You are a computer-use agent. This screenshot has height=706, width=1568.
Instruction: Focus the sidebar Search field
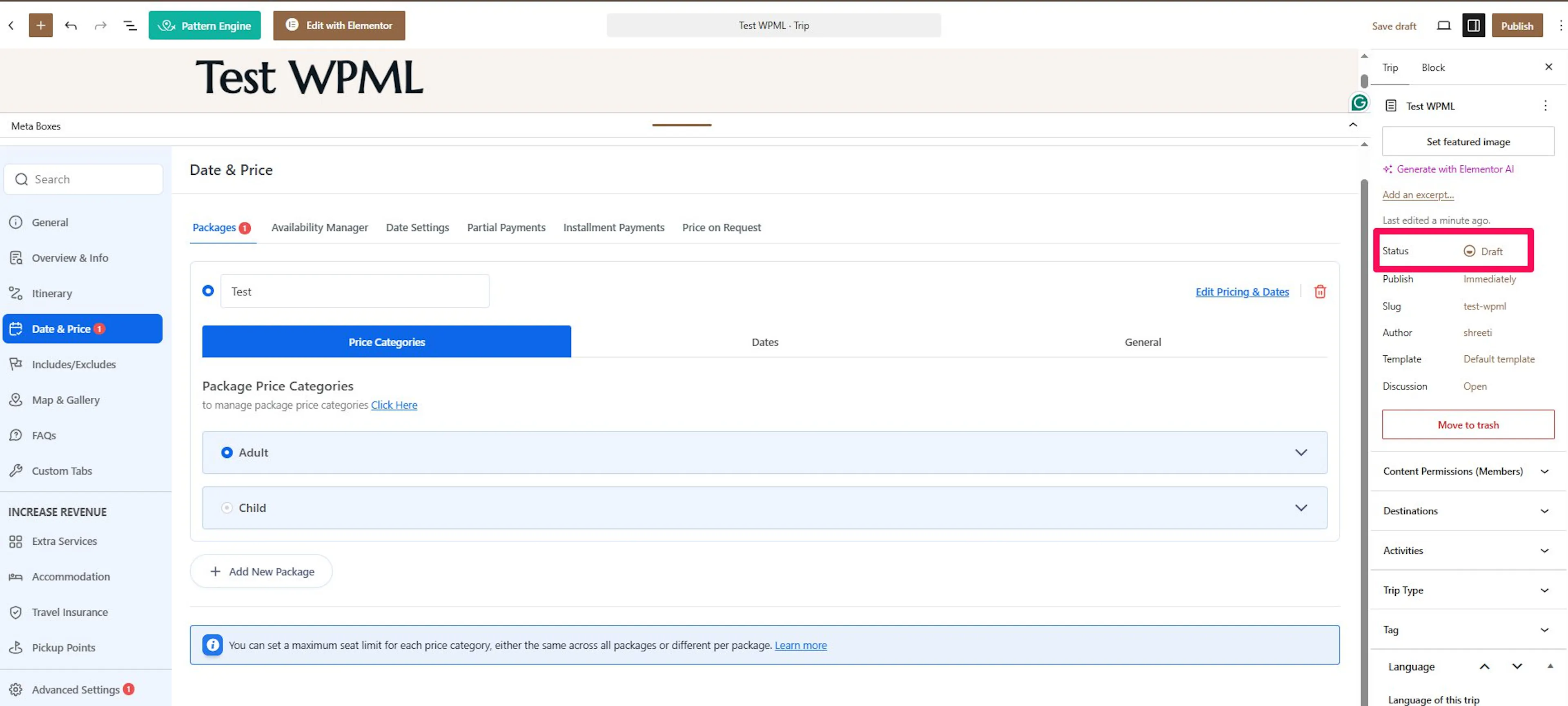click(x=83, y=179)
